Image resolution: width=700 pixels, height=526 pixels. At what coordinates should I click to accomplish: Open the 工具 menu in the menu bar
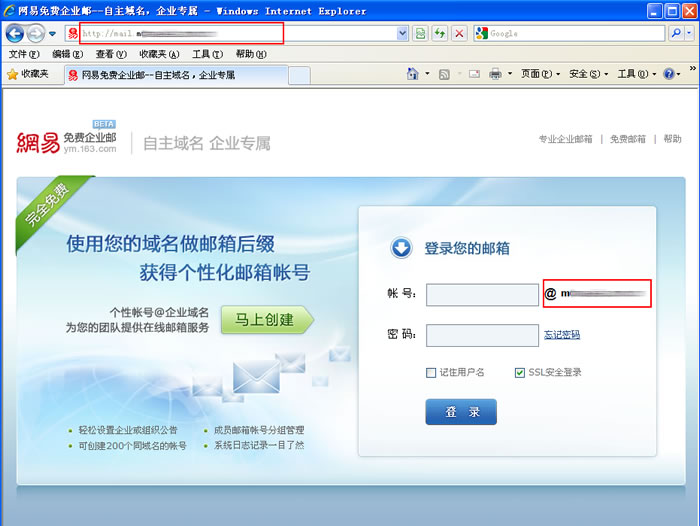point(207,54)
